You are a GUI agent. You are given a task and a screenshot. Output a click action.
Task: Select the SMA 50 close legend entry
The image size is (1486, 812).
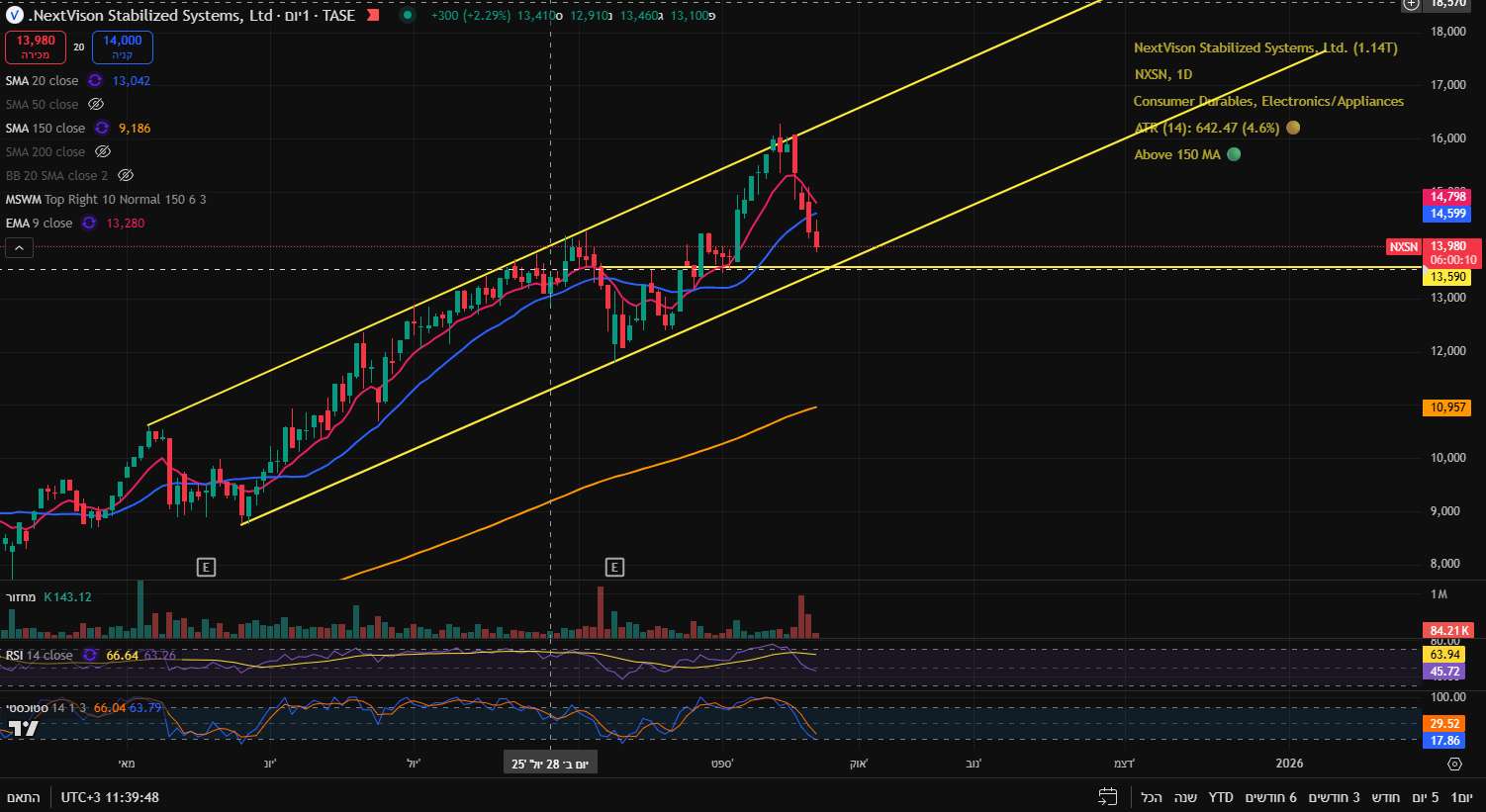pyautogui.click(x=42, y=104)
